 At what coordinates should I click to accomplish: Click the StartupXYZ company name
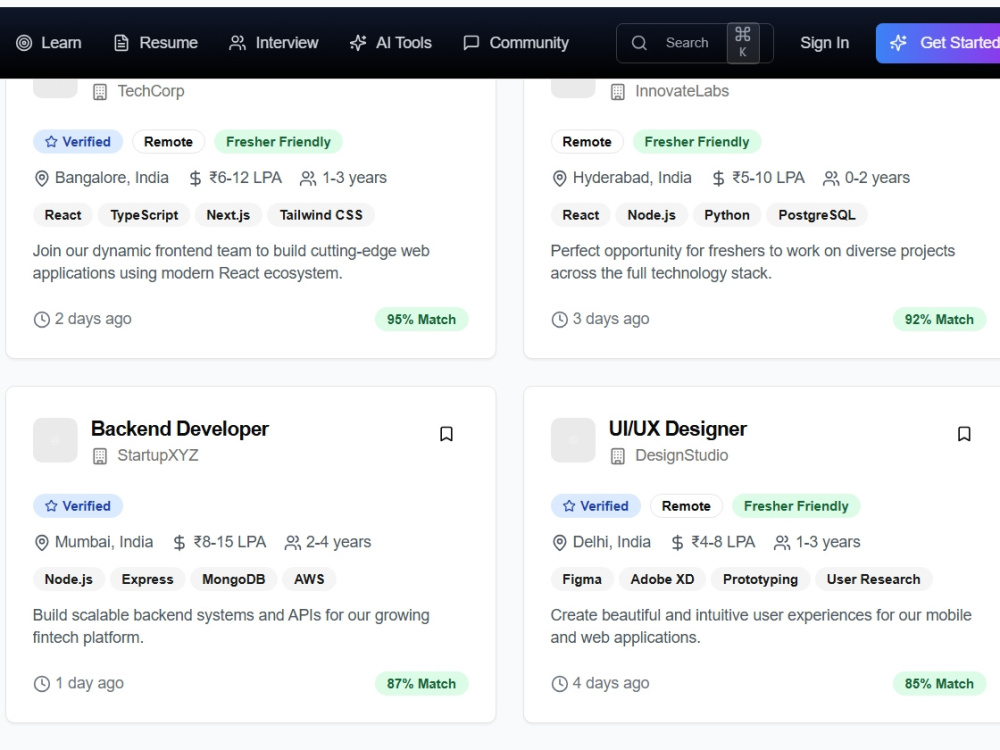pyautogui.click(x=158, y=455)
